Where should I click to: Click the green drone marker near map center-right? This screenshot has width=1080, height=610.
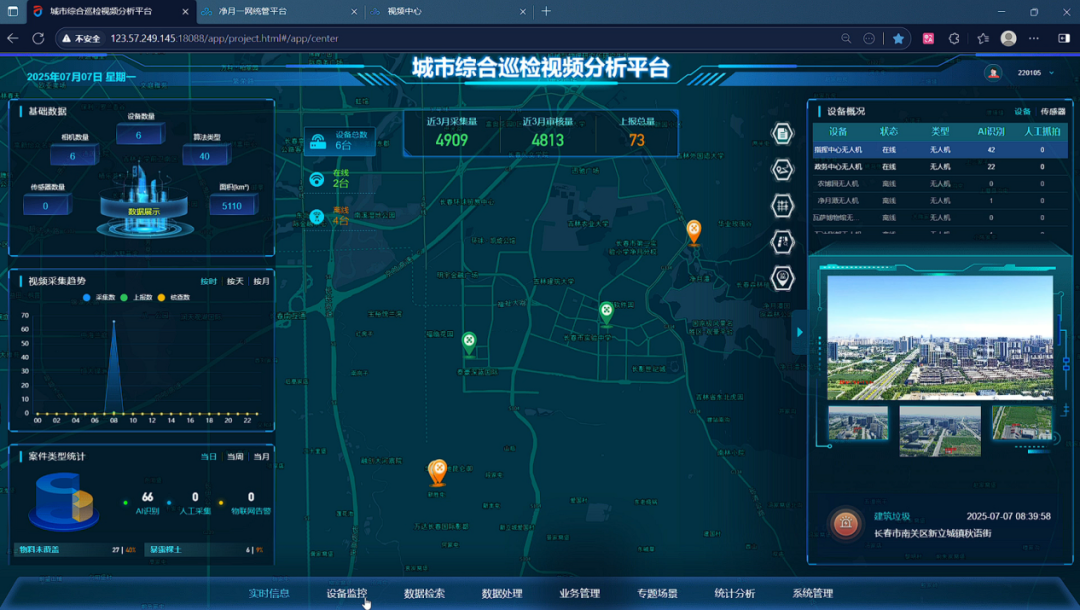click(606, 313)
